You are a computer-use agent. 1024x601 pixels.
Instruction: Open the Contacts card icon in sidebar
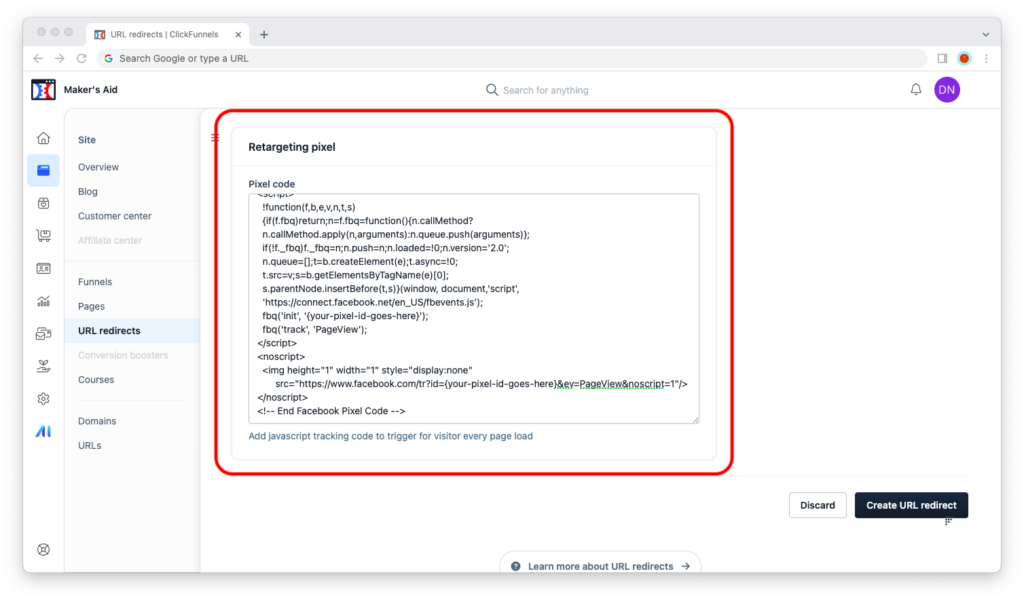[43, 268]
